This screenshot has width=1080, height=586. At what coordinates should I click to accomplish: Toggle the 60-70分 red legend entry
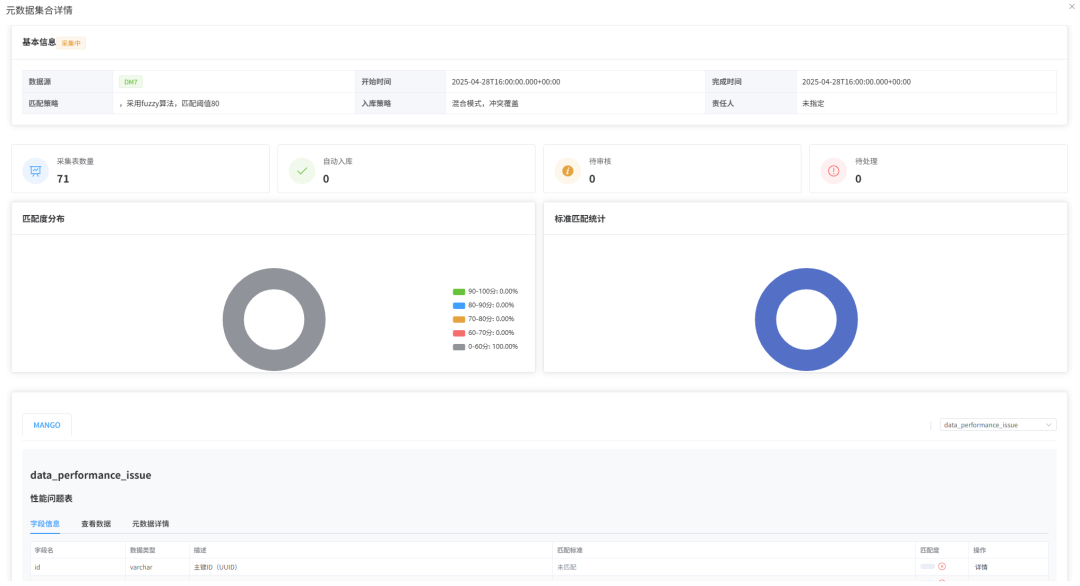pos(485,333)
